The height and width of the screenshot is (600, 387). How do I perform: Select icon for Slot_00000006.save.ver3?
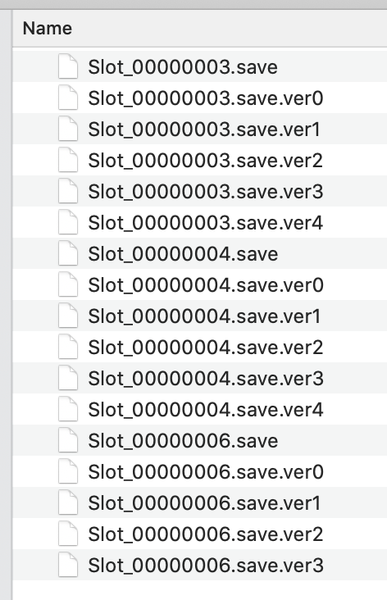click(68, 565)
